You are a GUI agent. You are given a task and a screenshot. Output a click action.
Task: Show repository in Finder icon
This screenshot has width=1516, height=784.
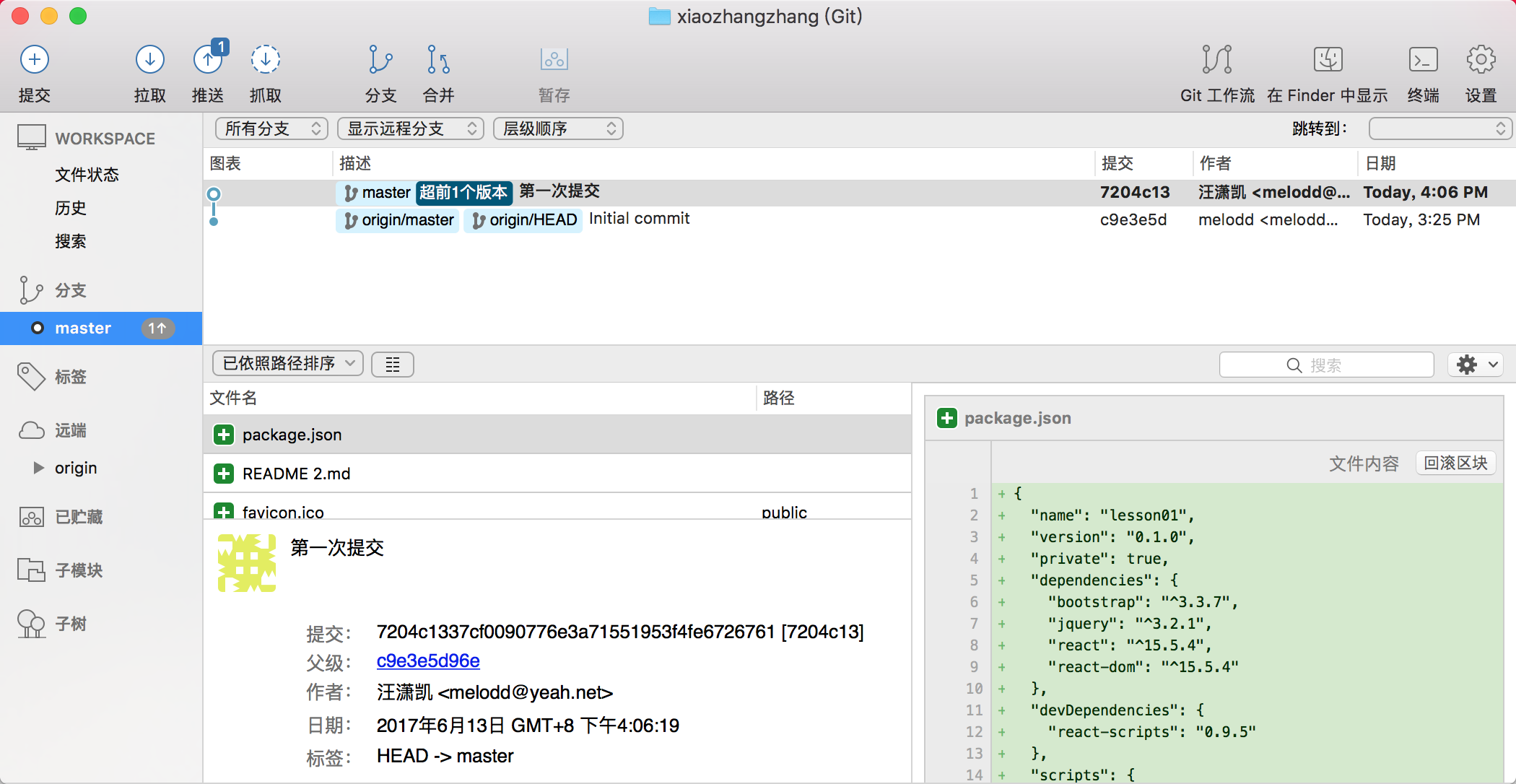point(1327,60)
